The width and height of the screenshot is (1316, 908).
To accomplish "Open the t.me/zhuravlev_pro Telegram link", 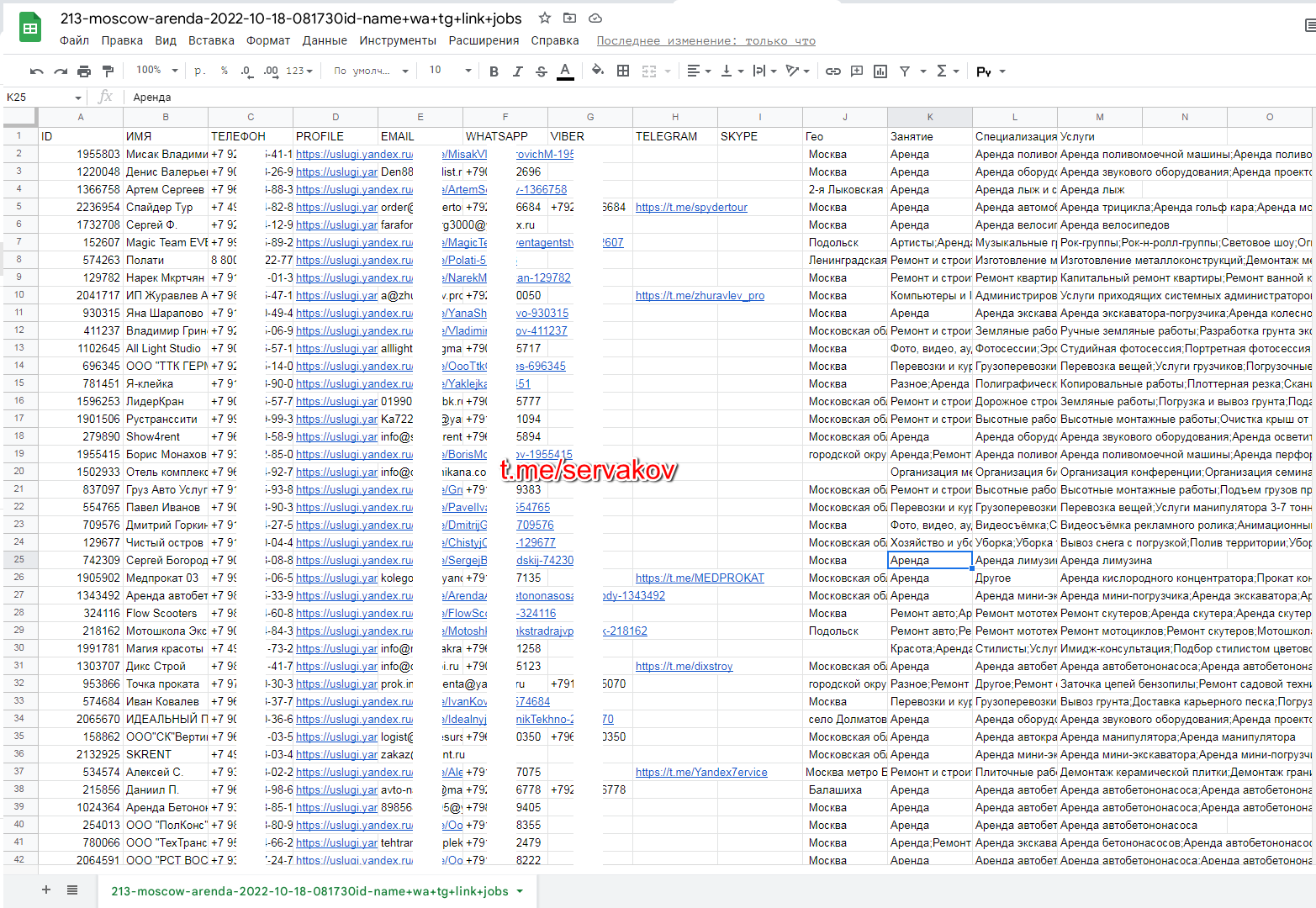I will tap(700, 295).
